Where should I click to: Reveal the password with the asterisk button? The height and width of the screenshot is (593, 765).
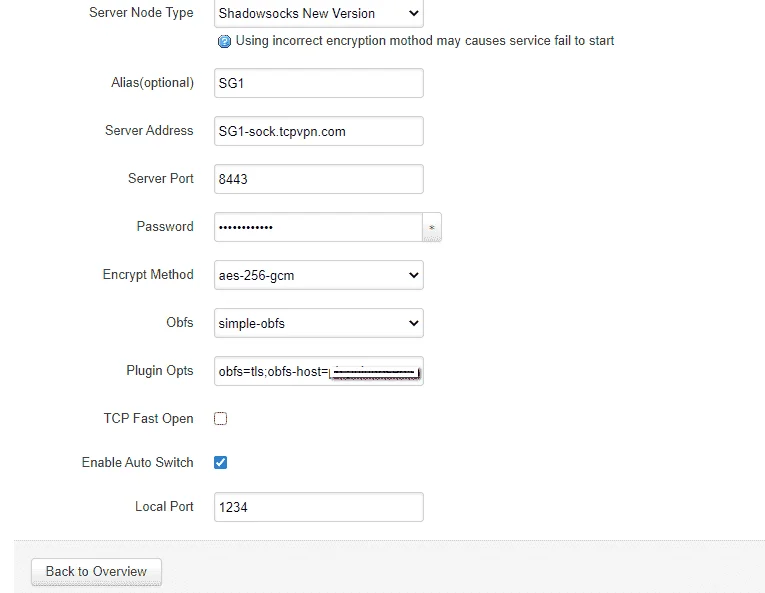(432, 227)
